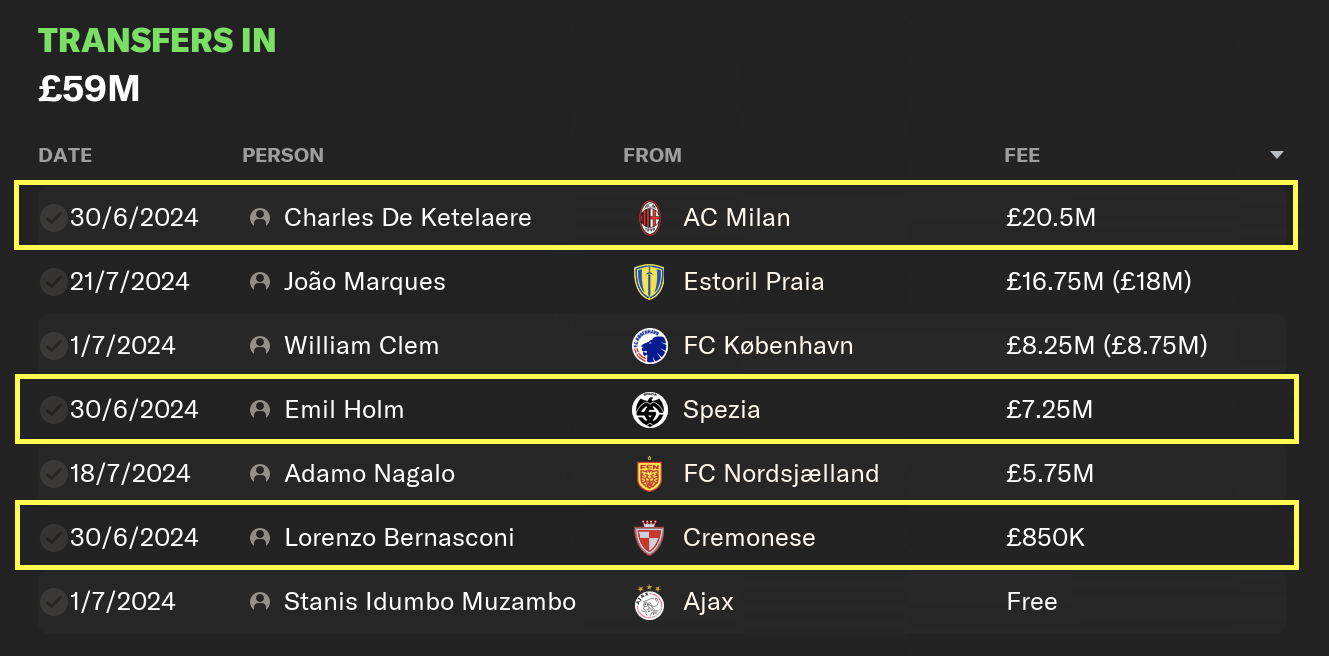Open Emil Holm's player profile

344,410
